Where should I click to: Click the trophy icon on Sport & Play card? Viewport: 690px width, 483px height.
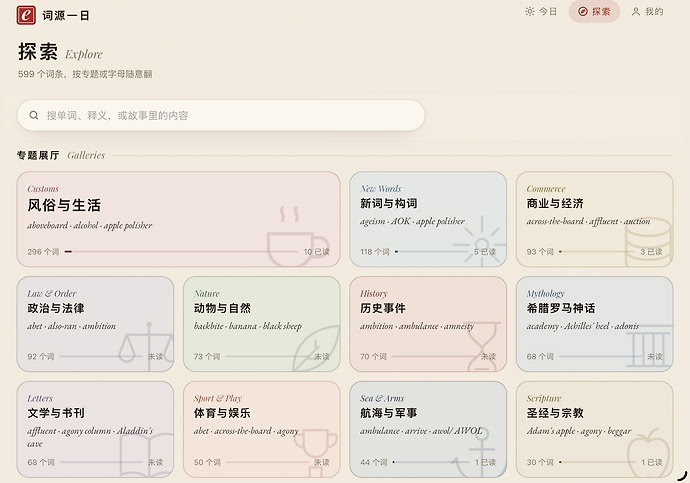click(316, 452)
